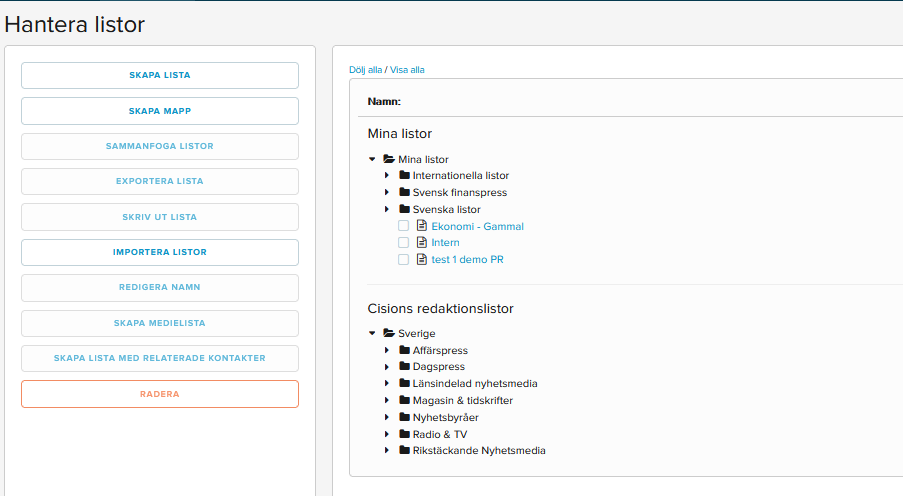Image resolution: width=903 pixels, height=496 pixels.
Task: Click the open folder icon of Mina listor
Action: tap(389, 159)
